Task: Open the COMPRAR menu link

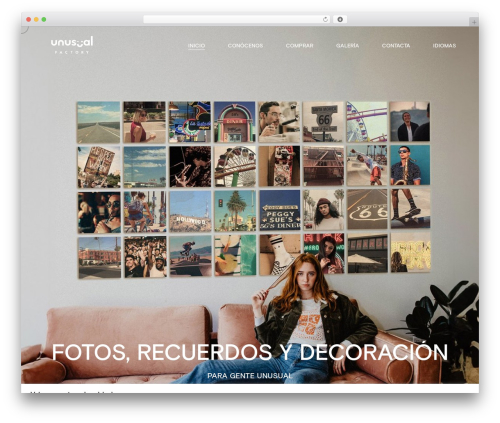Action: [x=299, y=46]
